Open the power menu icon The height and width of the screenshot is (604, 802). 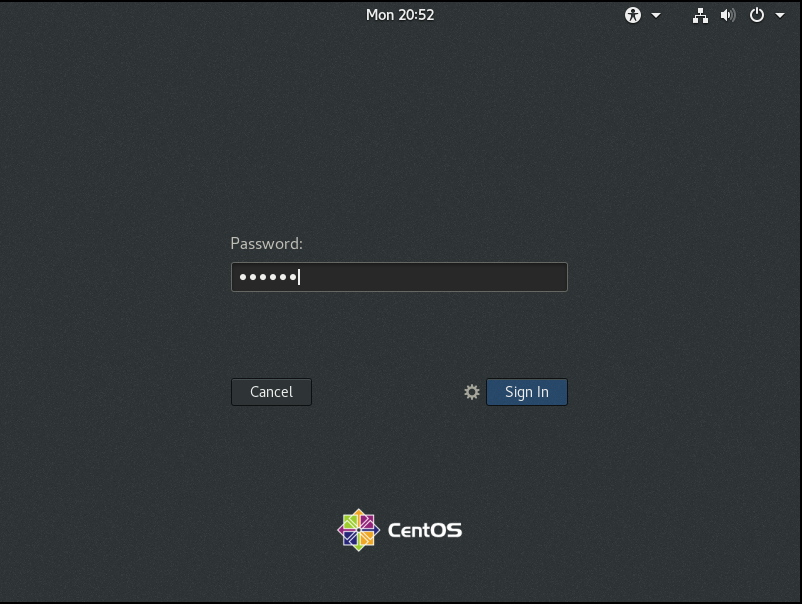click(756, 15)
